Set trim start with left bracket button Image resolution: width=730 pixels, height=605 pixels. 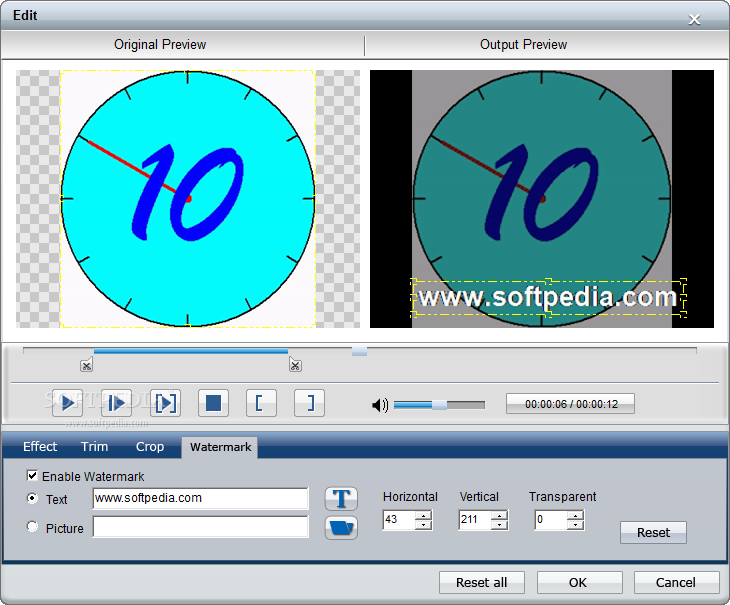tap(261, 403)
